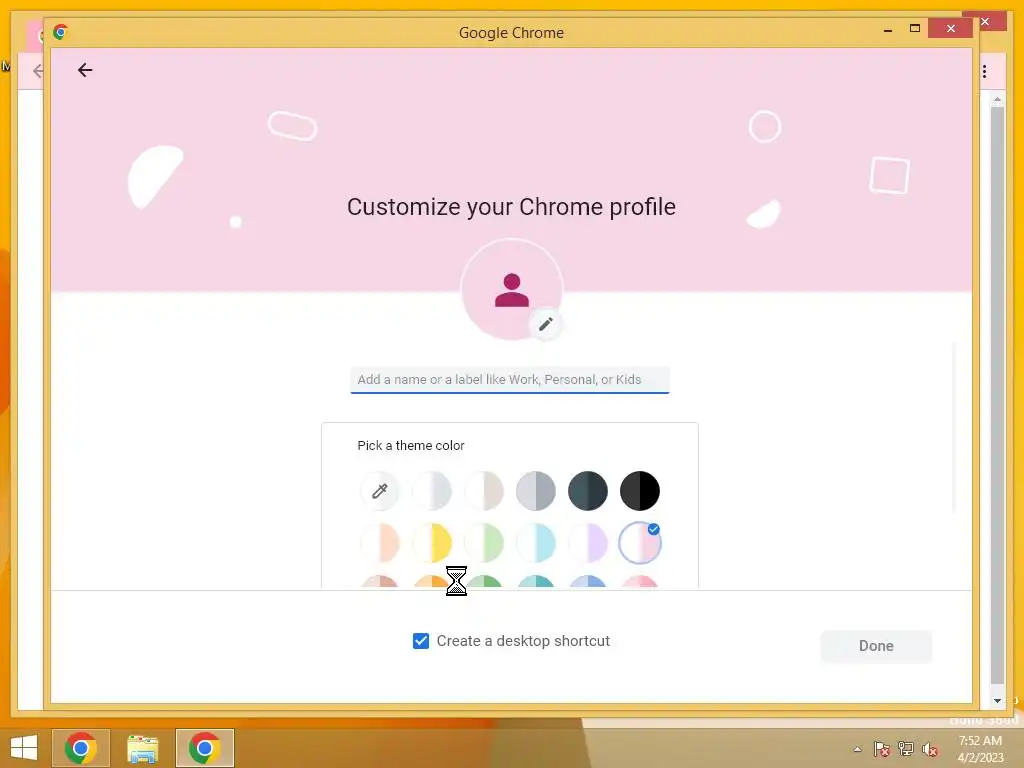The image size is (1024, 768).
Task: Click scrollbar up arrow in background window
Action: [997, 99]
